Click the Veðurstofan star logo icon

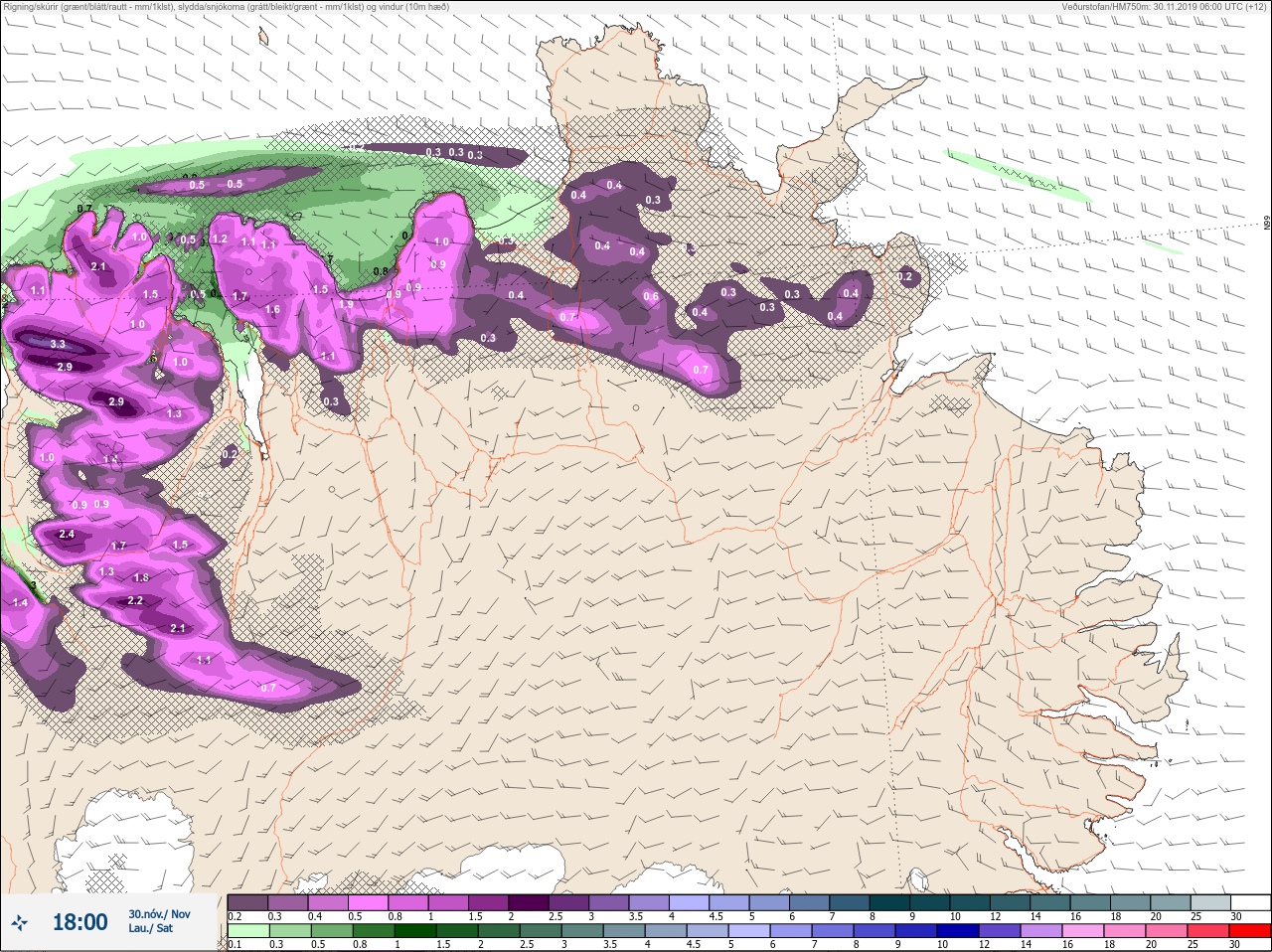pos(19,923)
